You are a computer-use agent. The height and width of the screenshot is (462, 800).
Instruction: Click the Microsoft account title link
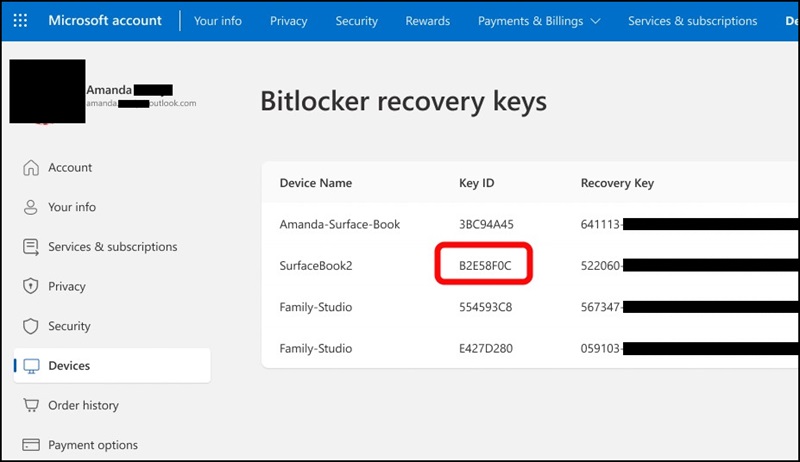point(105,20)
